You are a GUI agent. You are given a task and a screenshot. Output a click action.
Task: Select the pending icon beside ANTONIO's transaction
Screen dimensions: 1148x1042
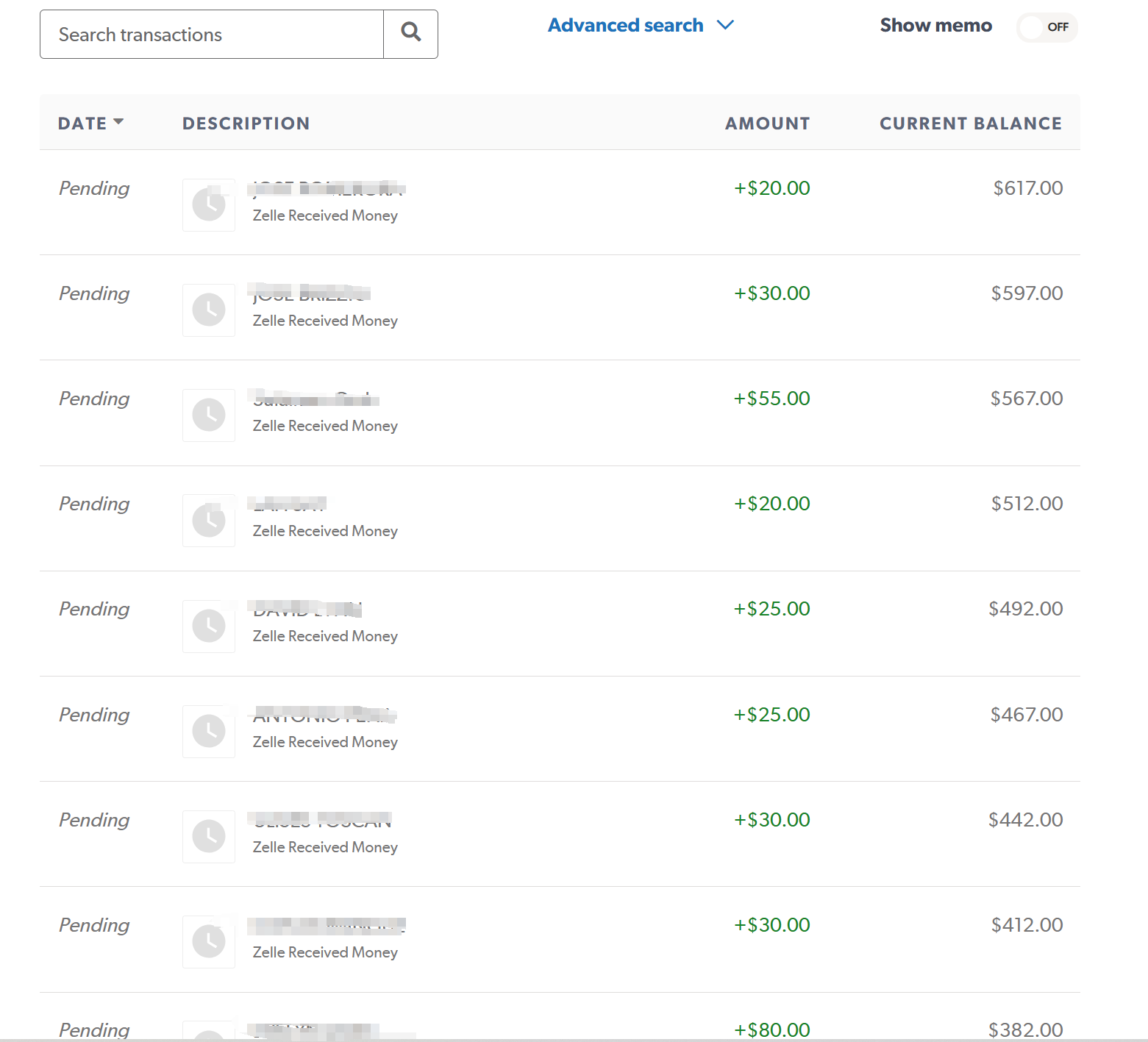208,731
